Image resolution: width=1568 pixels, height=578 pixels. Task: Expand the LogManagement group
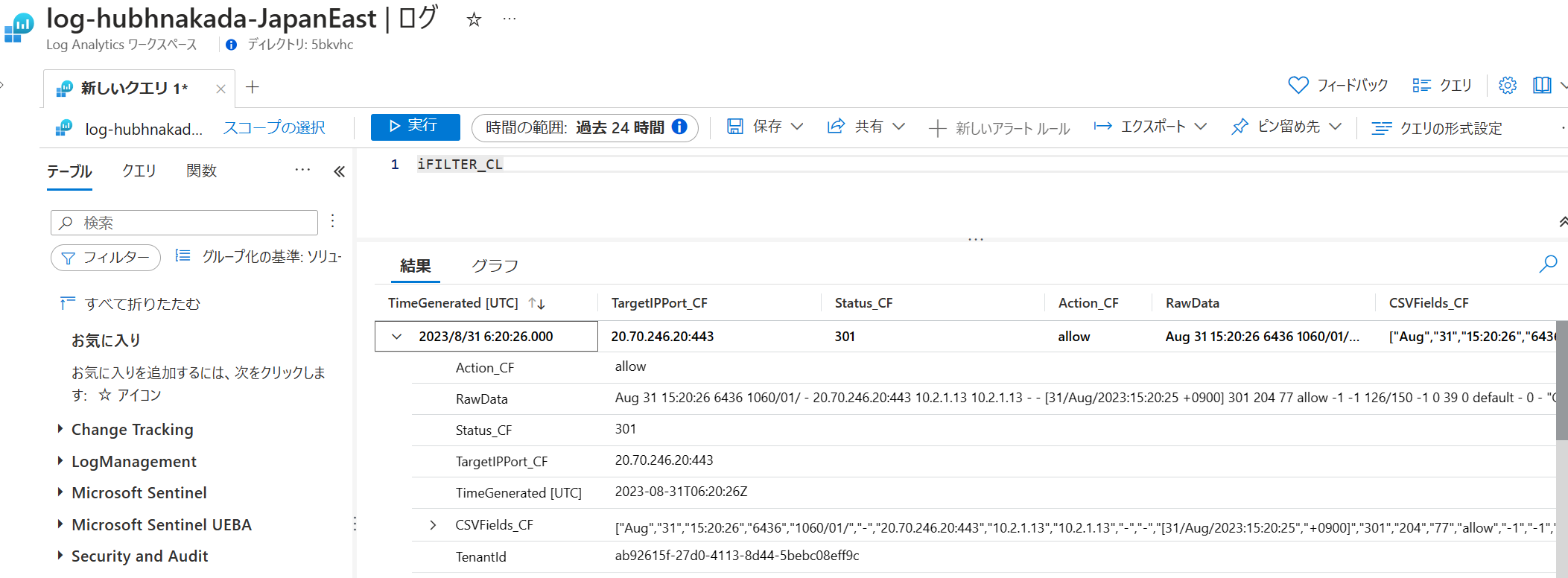coord(60,461)
